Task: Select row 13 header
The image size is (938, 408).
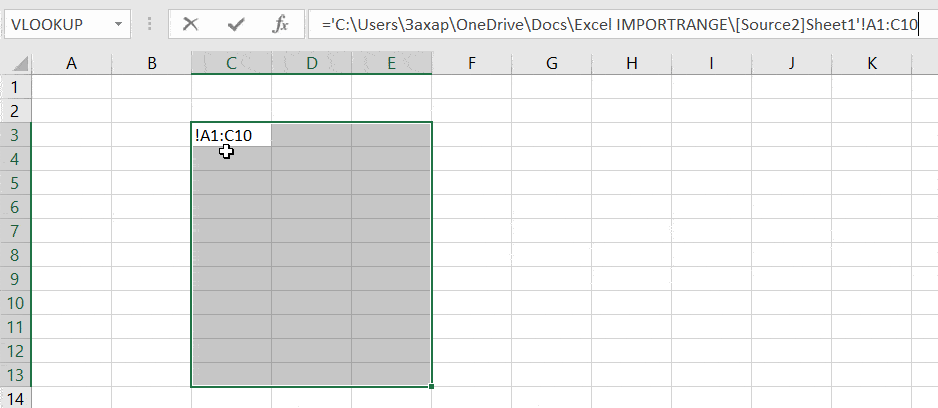Action: click(15, 375)
